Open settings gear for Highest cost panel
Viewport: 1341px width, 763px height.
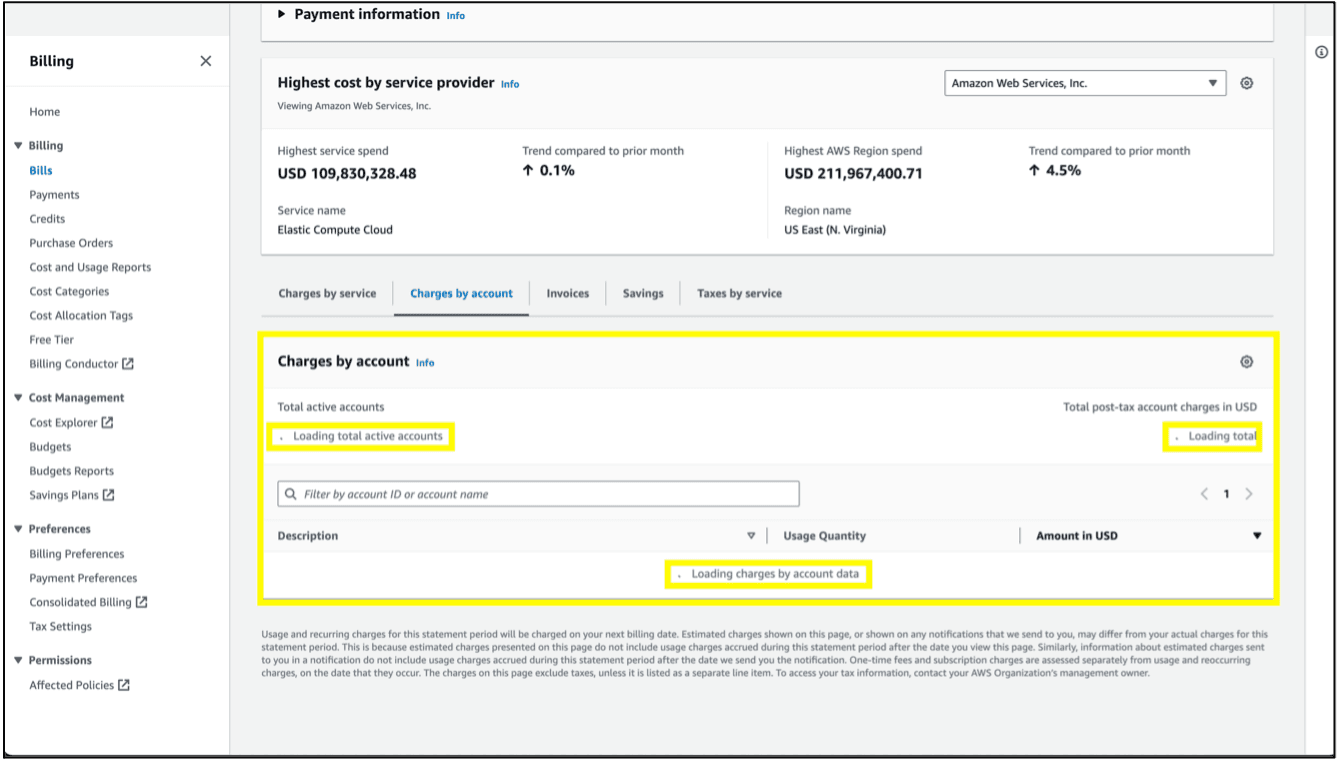[1247, 83]
